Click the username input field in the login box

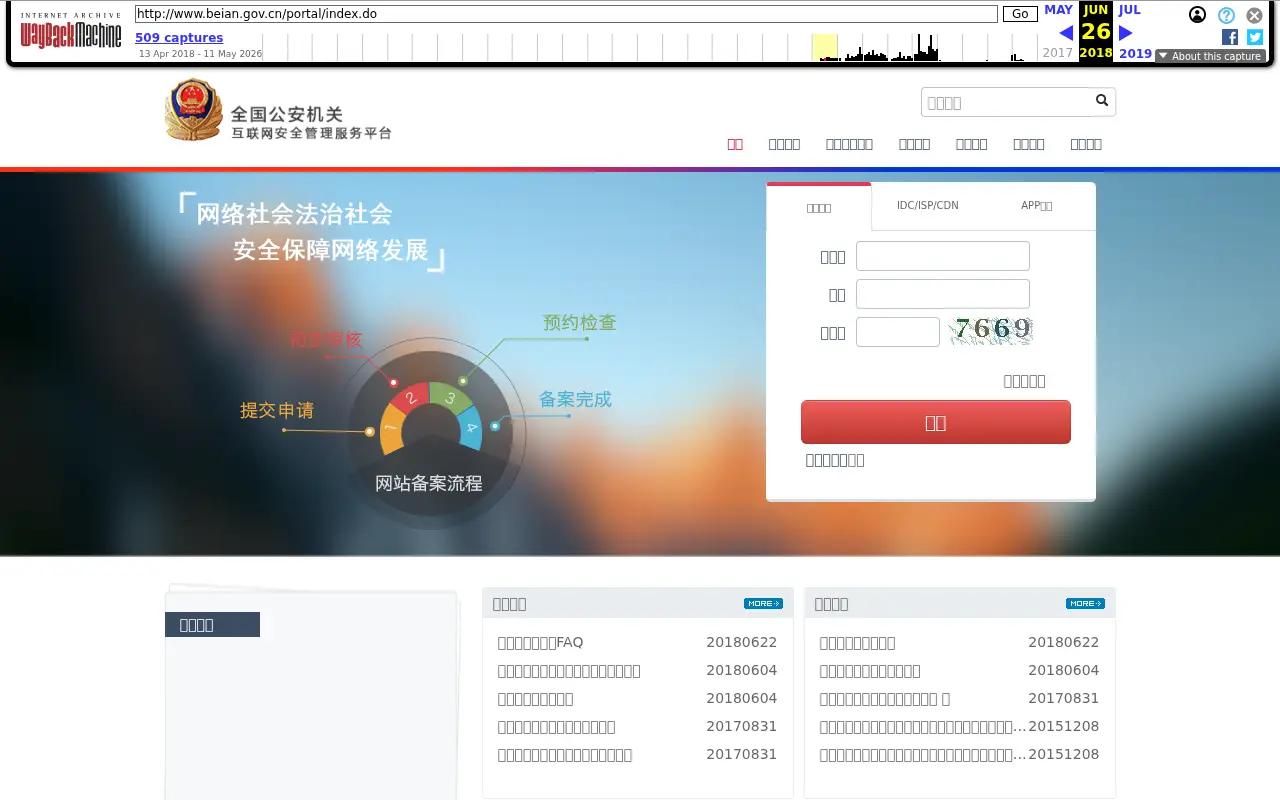(x=943, y=256)
